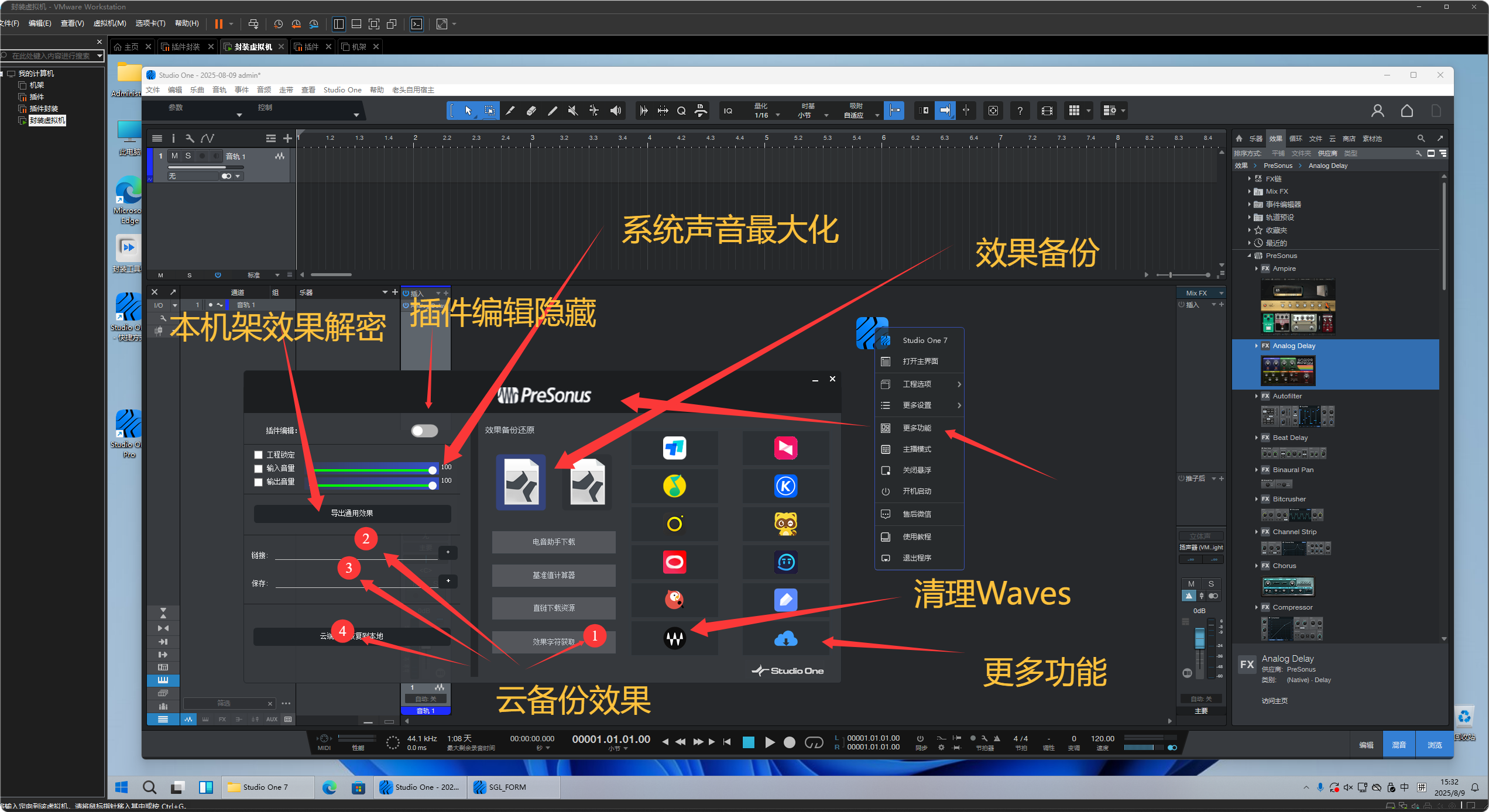This screenshot has height=812, width=1489.
Task: Check the 工程锁定 checkbox
Action: (258, 455)
